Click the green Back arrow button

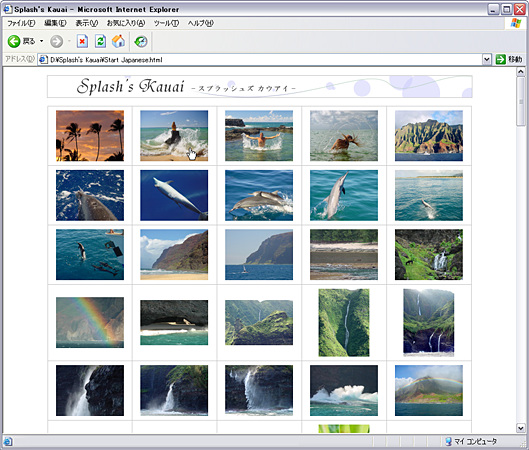click(14, 41)
